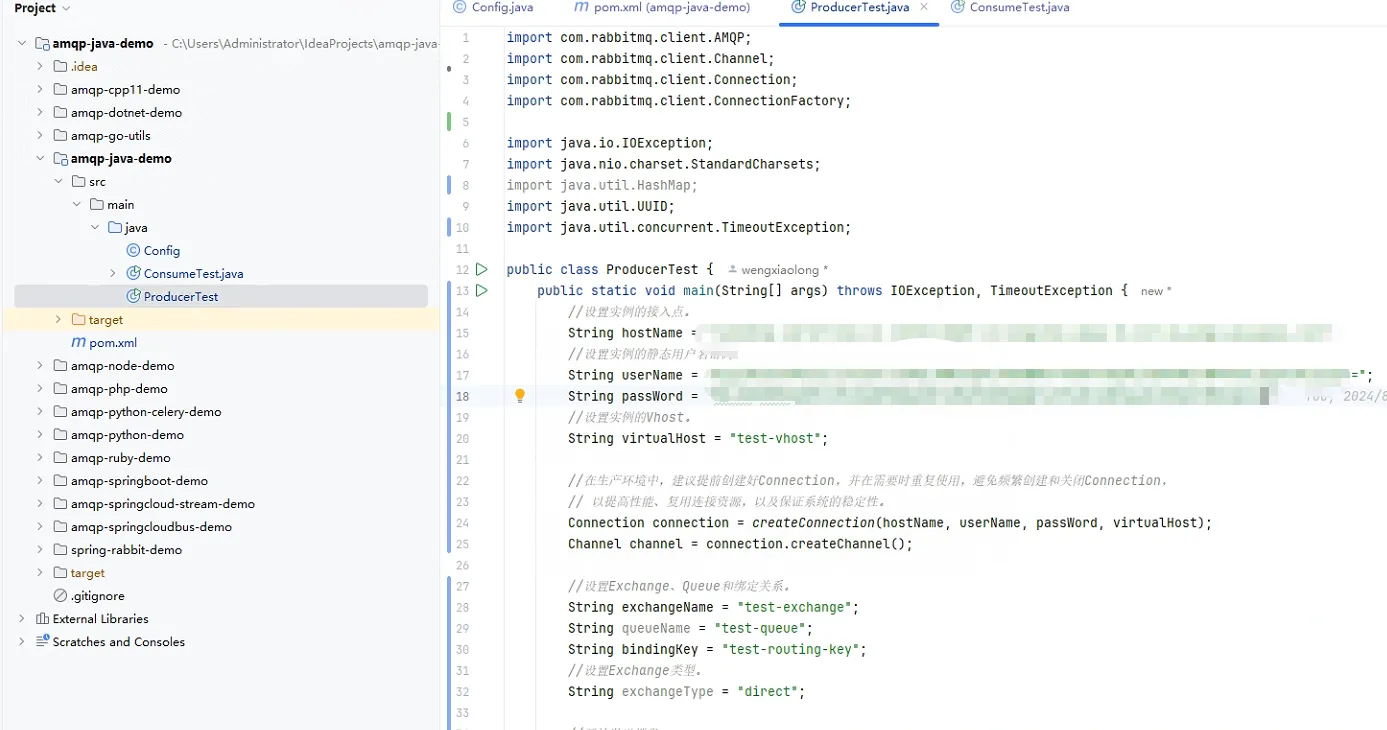Collapse the main folder
Image resolution: width=1387 pixels, height=730 pixels.
pyautogui.click(x=77, y=205)
